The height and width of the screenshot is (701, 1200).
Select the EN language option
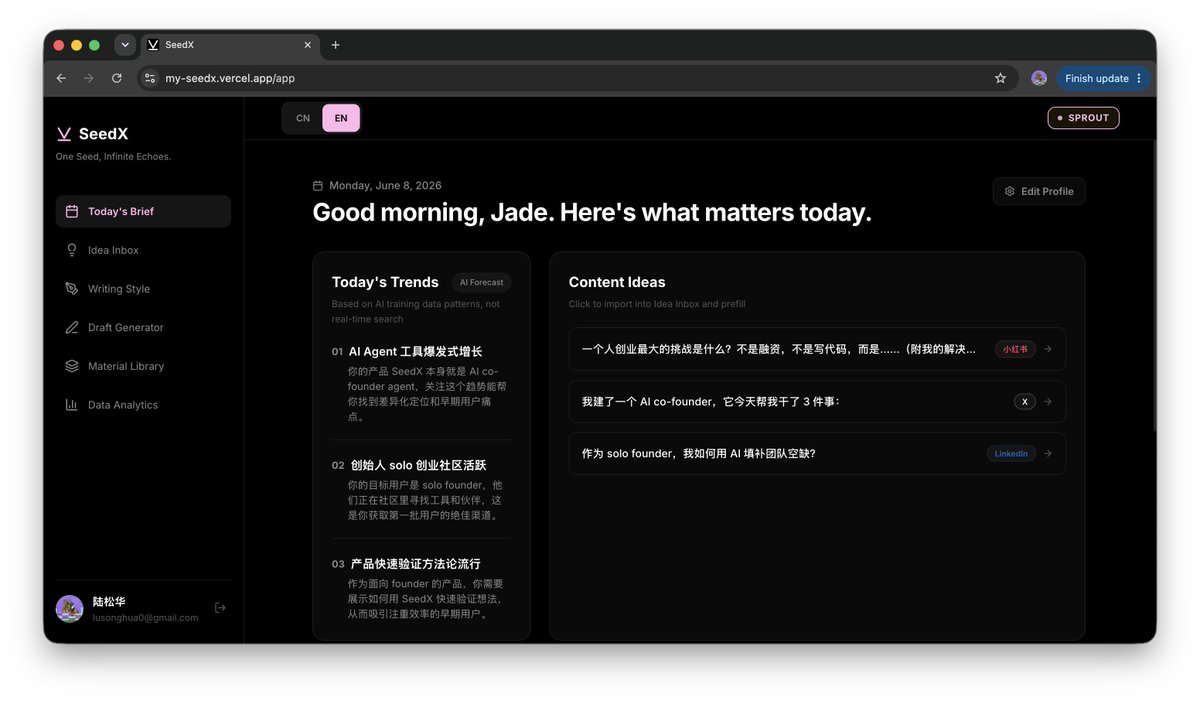click(341, 118)
